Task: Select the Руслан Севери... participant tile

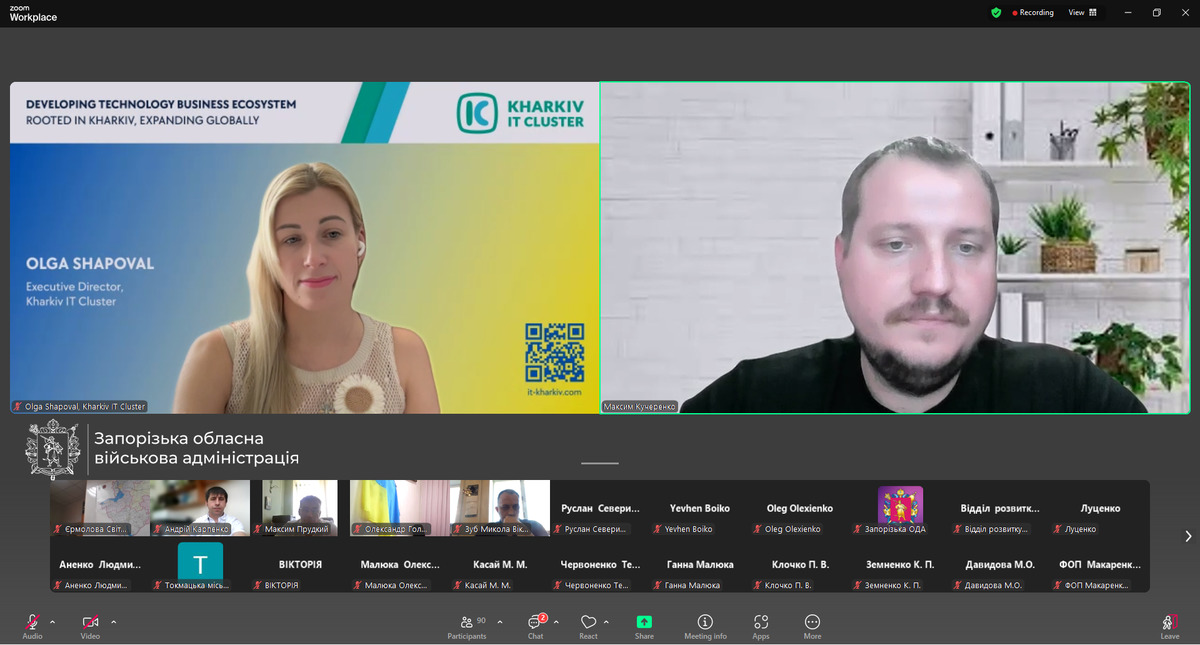Action: tap(600, 508)
